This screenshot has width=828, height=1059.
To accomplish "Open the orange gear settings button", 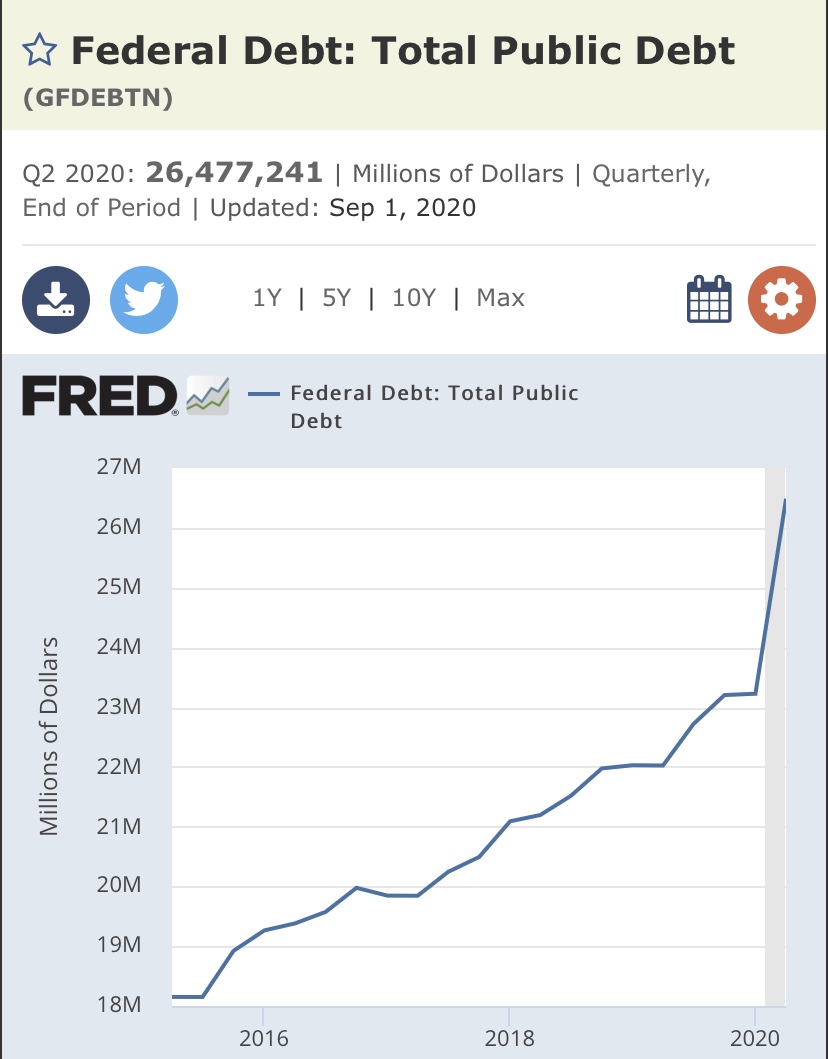I will (781, 299).
